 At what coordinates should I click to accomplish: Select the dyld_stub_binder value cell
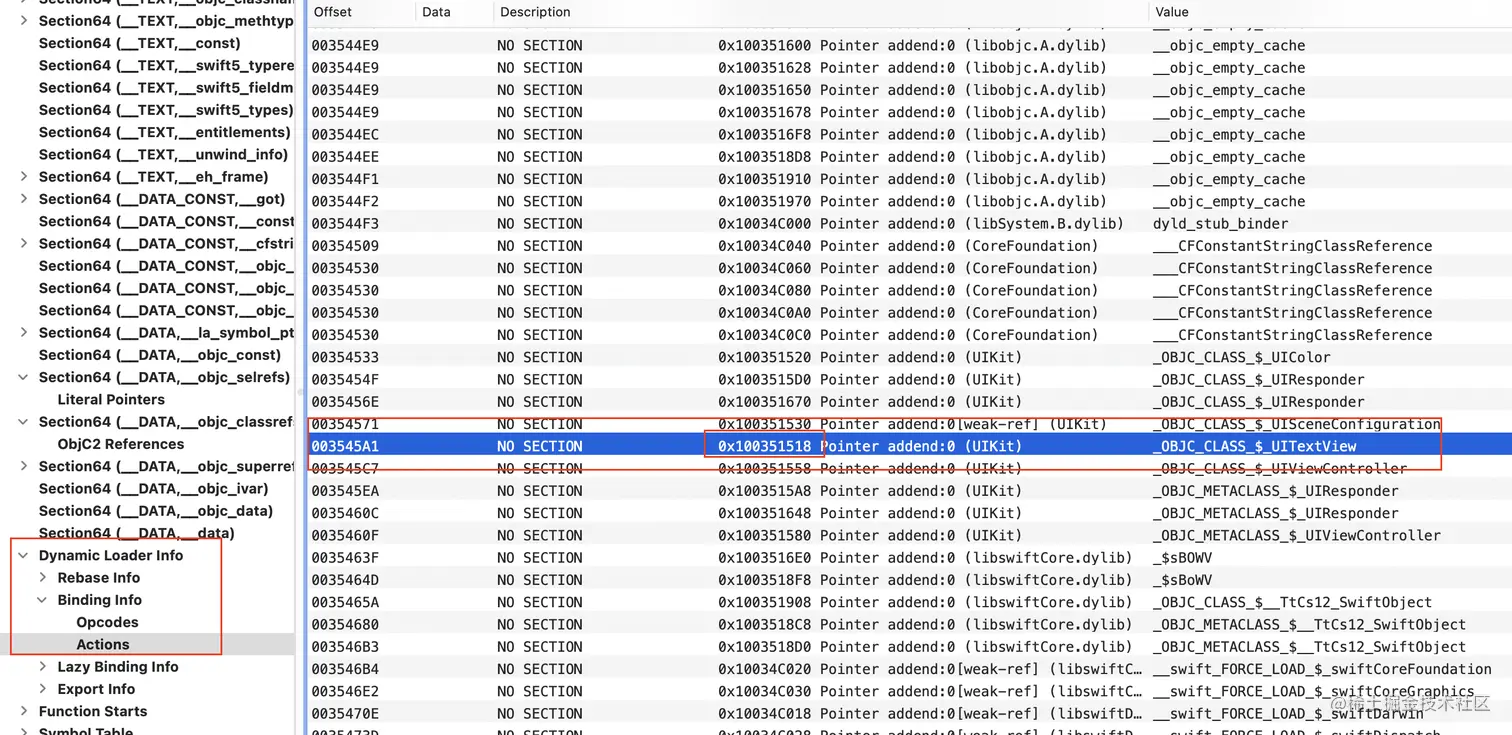[x=1220, y=223]
